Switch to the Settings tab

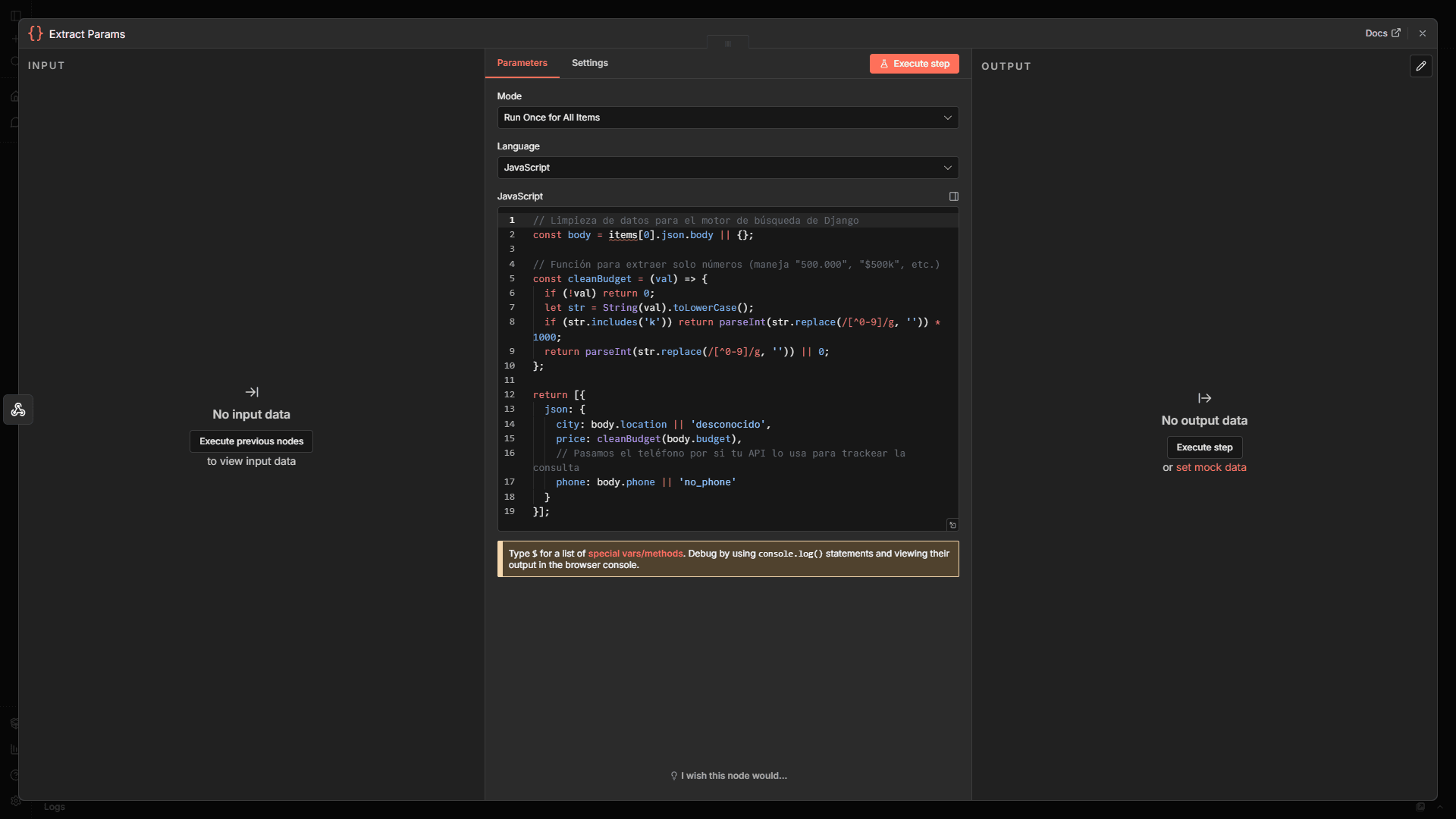(590, 63)
